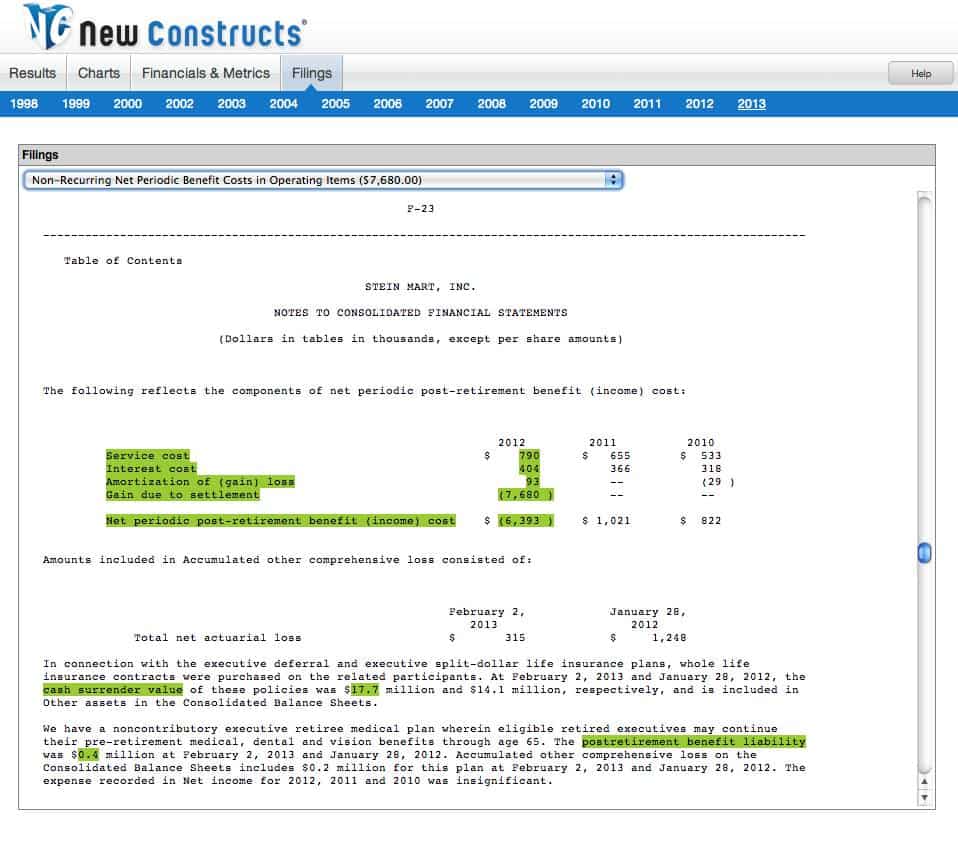Click the page number 'F-23'

click(420, 209)
